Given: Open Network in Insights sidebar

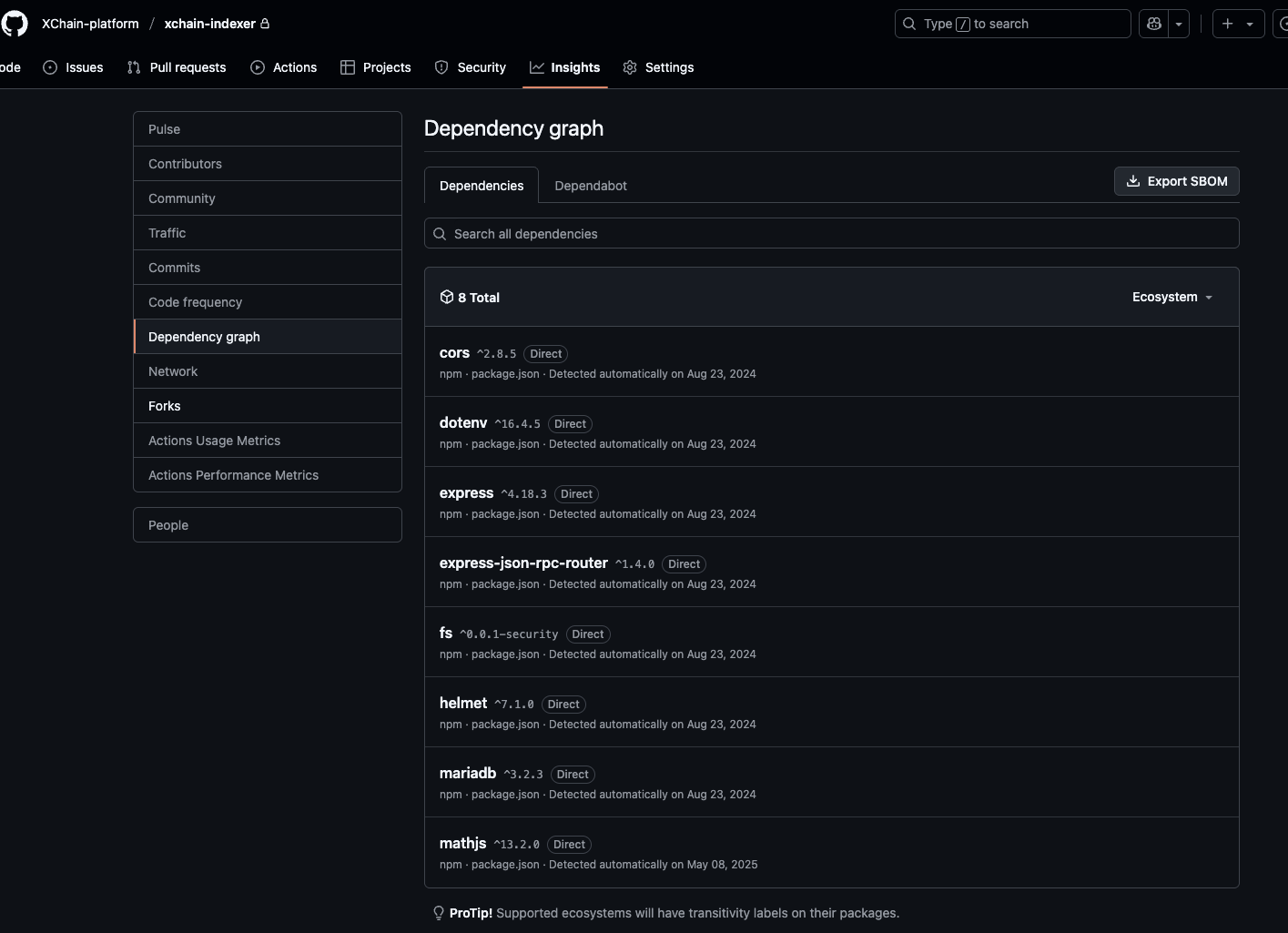Looking at the screenshot, I should [x=268, y=371].
